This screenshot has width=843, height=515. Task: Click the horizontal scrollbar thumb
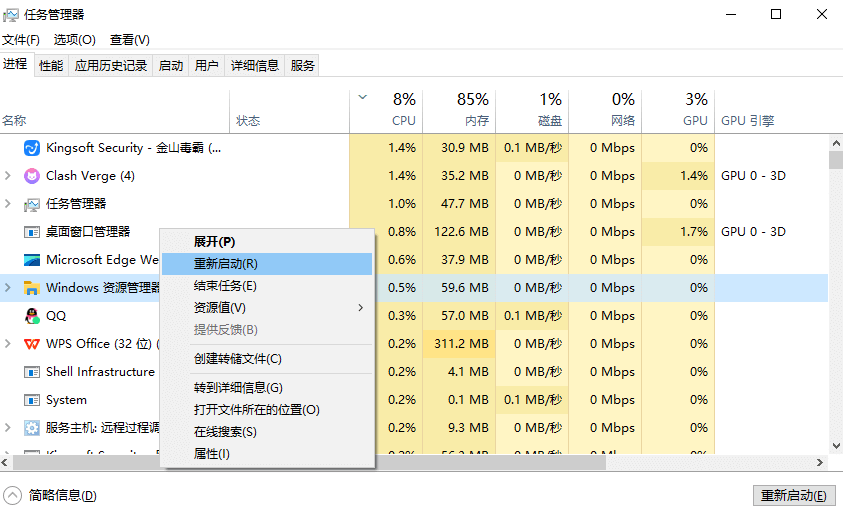click(310, 462)
